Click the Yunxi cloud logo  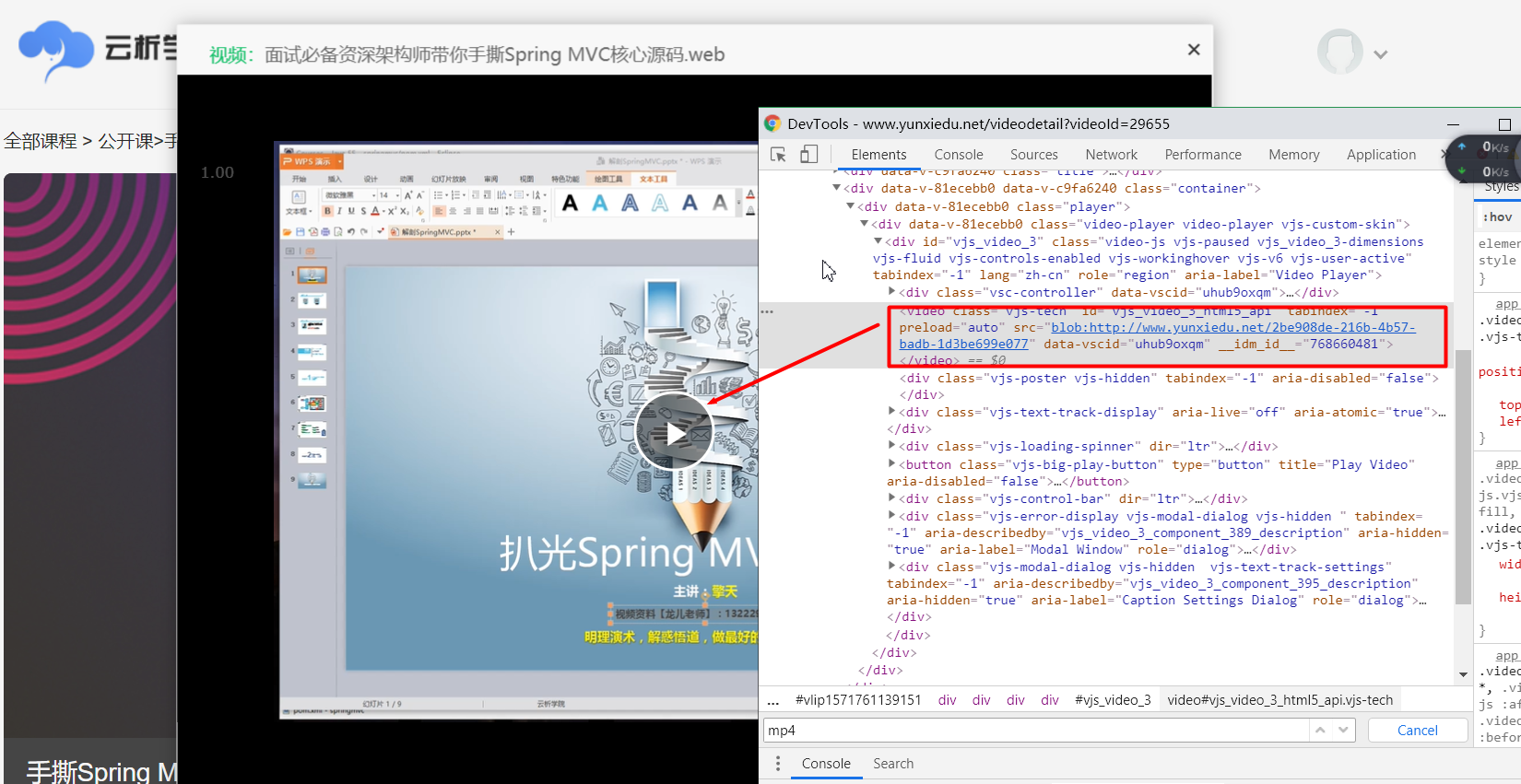click(x=56, y=50)
